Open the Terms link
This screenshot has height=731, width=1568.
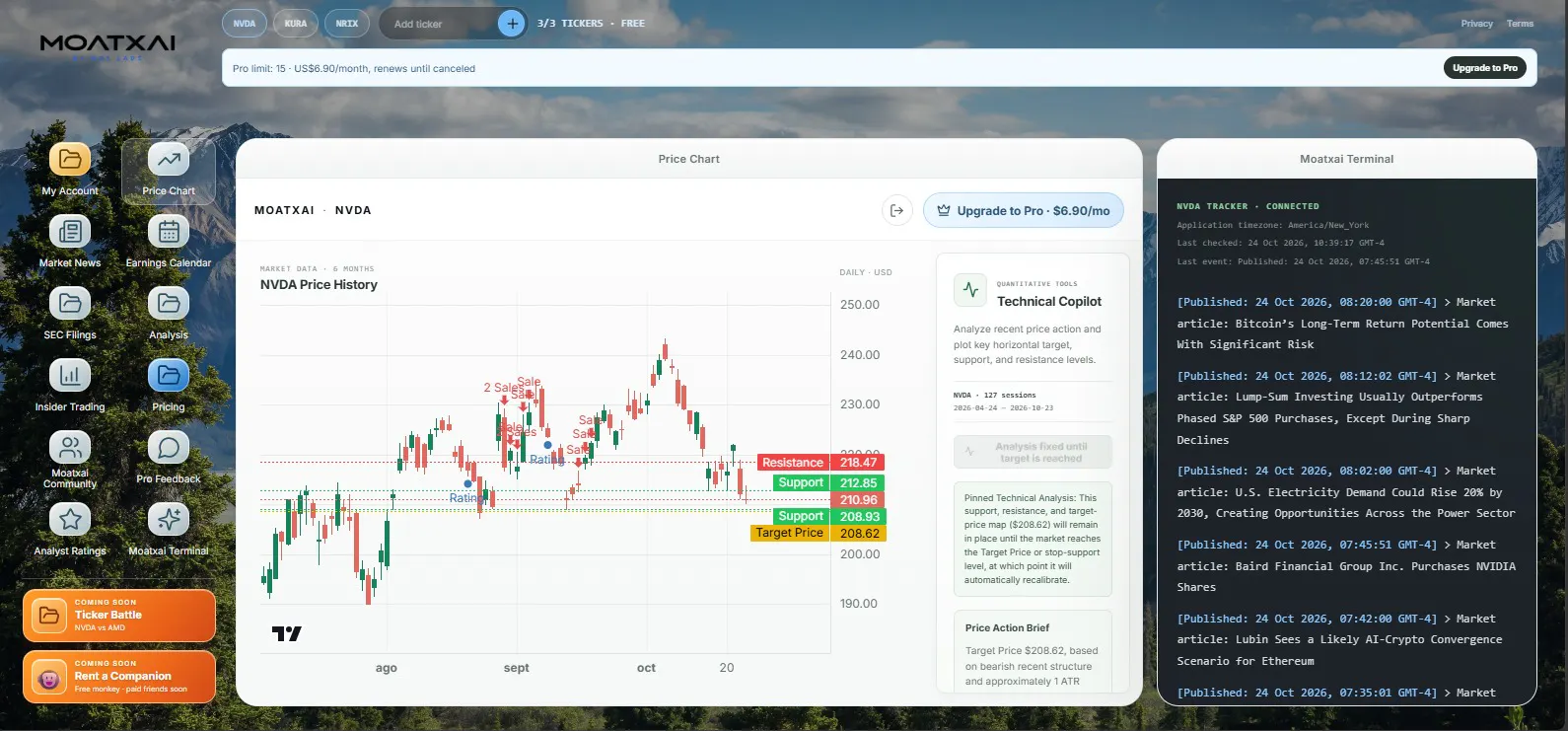pyautogui.click(x=1520, y=24)
